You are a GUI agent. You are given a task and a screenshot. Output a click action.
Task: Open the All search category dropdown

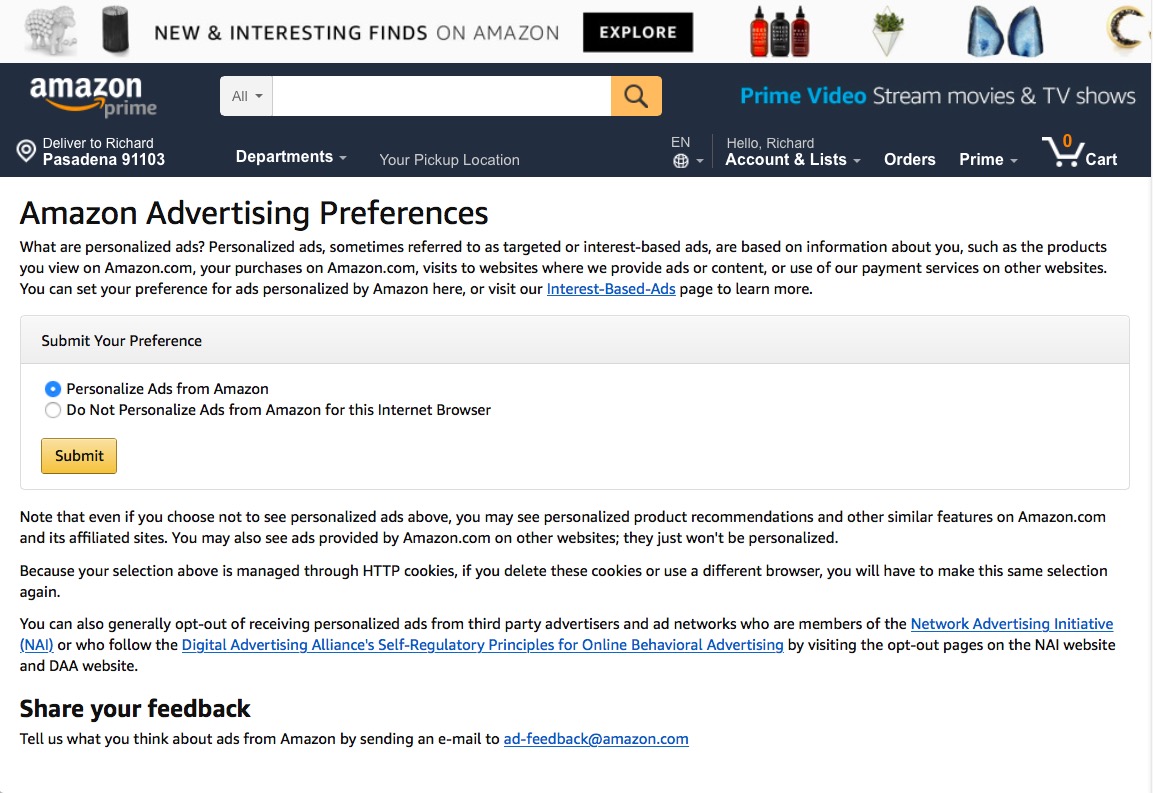coord(246,96)
